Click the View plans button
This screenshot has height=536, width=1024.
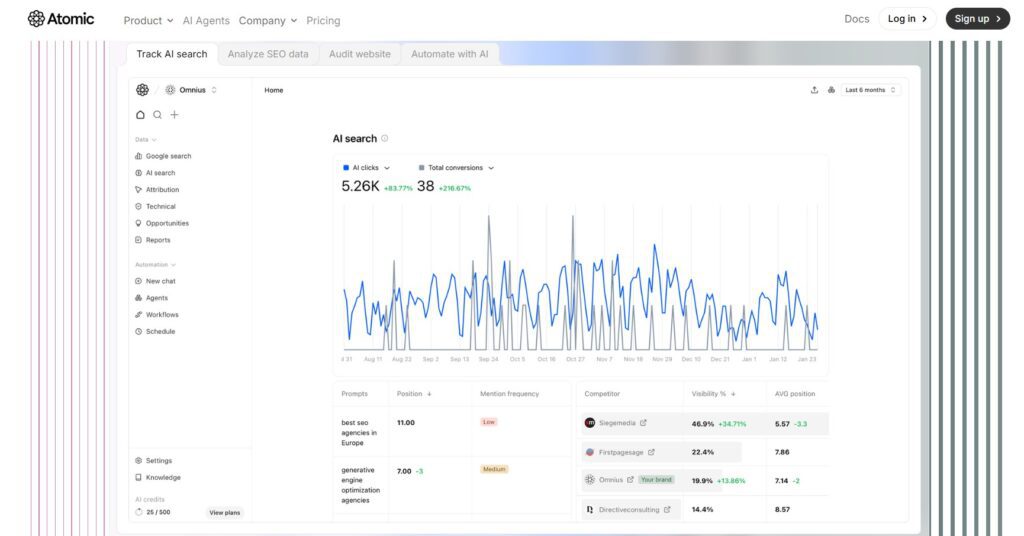[225, 513]
